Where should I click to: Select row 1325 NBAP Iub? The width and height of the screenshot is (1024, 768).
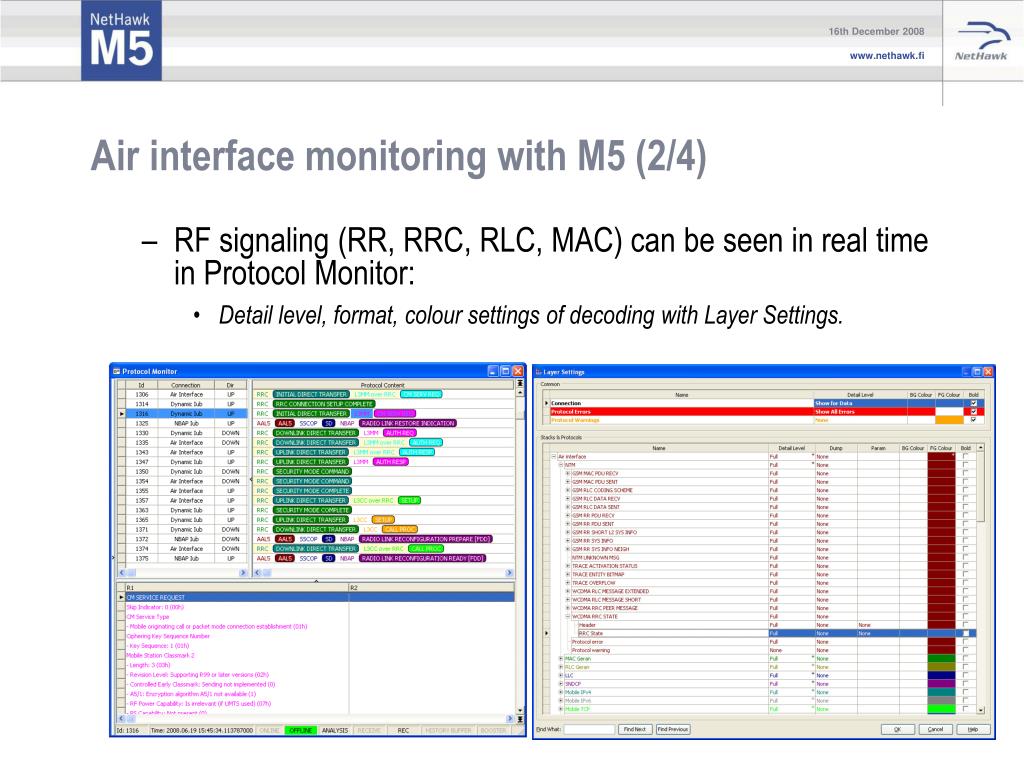tap(182, 423)
